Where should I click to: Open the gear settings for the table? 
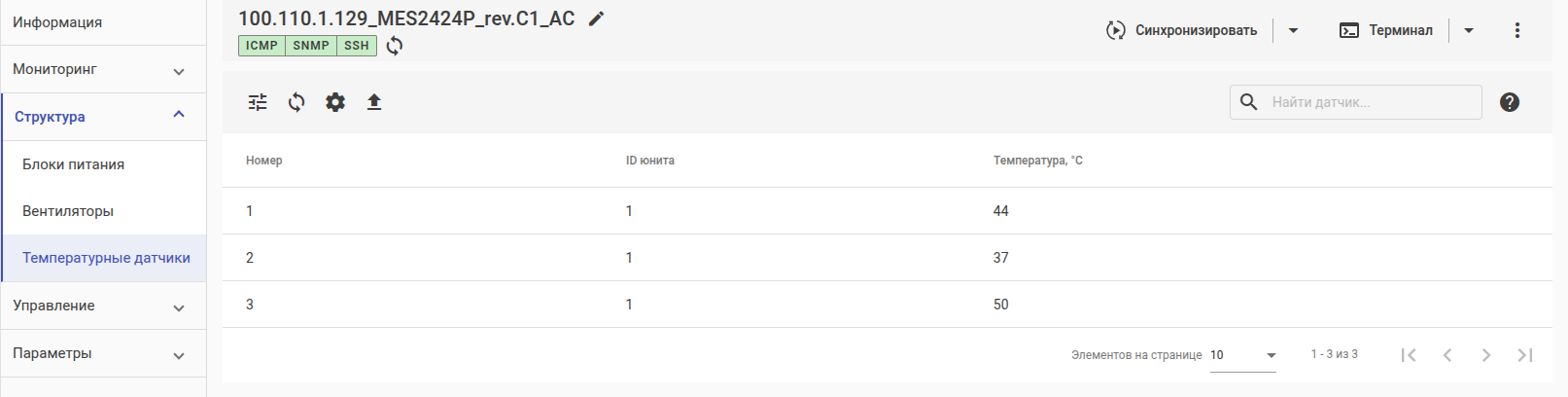335,102
